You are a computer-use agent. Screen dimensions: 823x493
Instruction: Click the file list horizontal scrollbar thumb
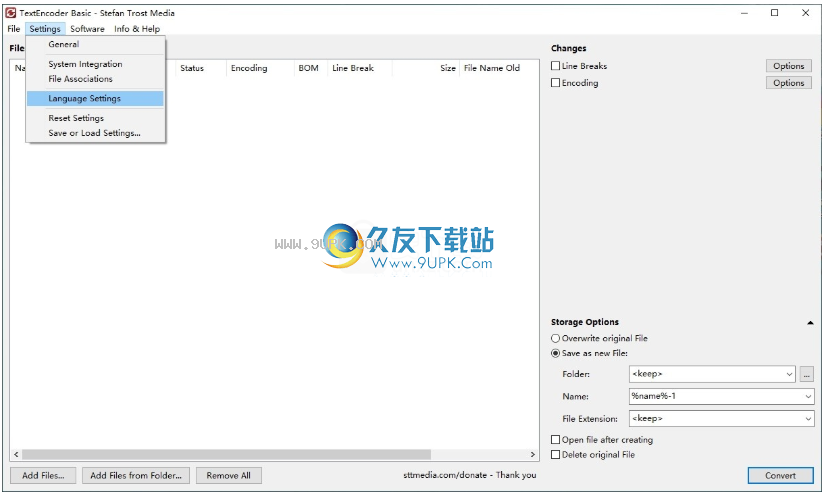click(x=226, y=454)
